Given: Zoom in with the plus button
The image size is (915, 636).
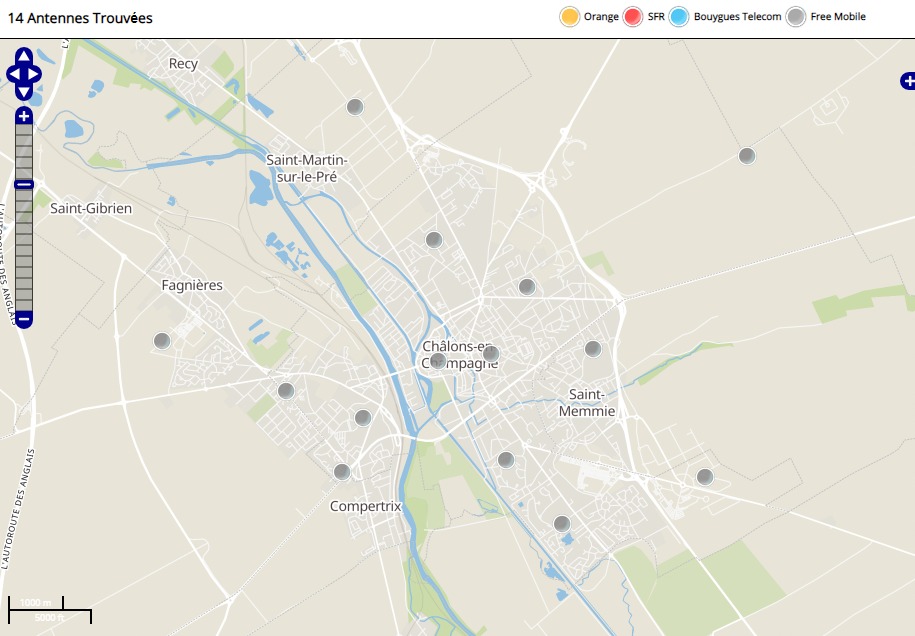Looking at the screenshot, I should pos(24,116).
